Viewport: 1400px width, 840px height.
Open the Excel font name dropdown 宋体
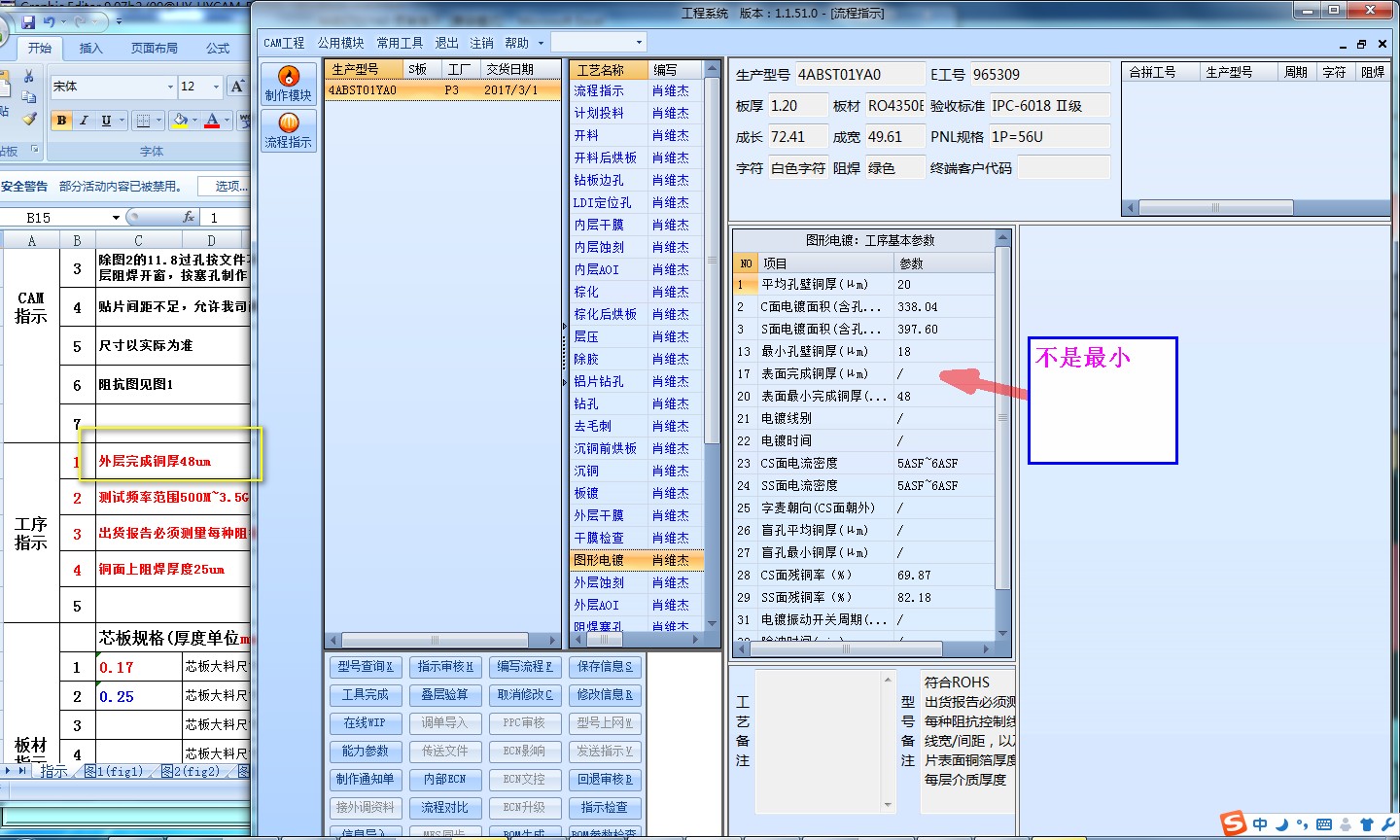click(x=168, y=87)
